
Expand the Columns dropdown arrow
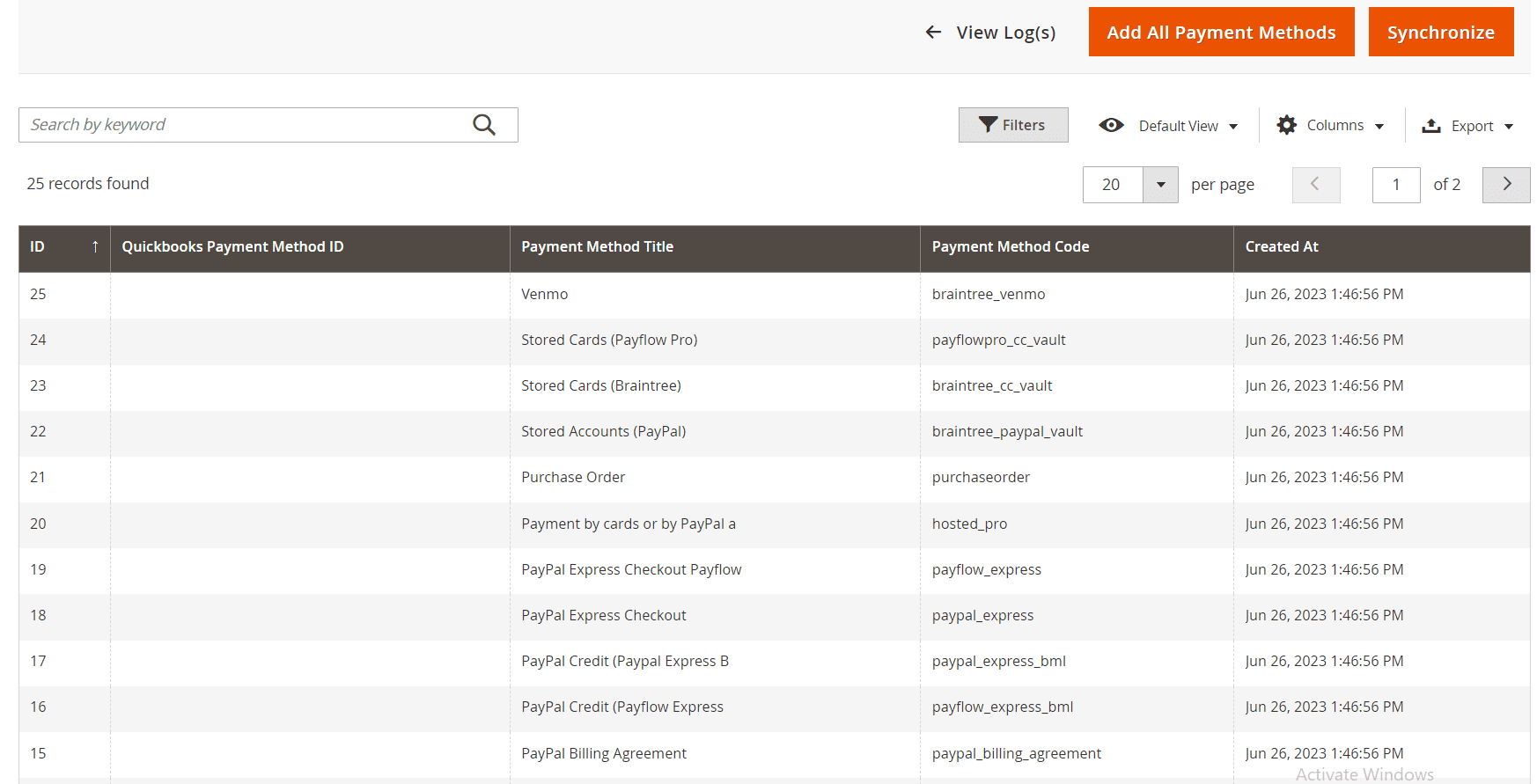[x=1379, y=127]
